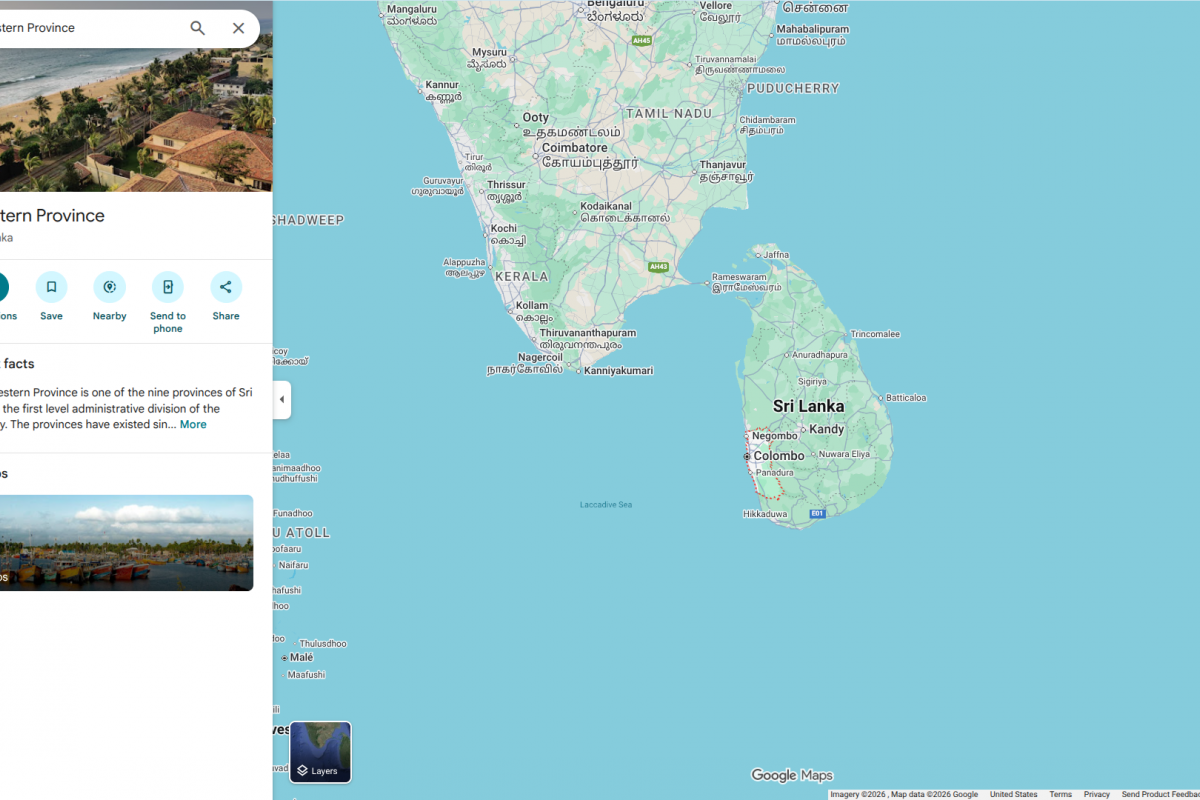The image size is (1200, 800).
Task: Open the Terms link in footer
Action: point(1060,794)
